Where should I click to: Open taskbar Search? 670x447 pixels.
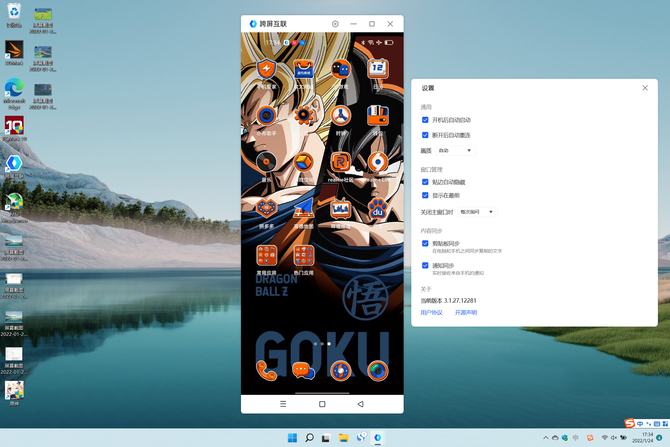point(309,438)
